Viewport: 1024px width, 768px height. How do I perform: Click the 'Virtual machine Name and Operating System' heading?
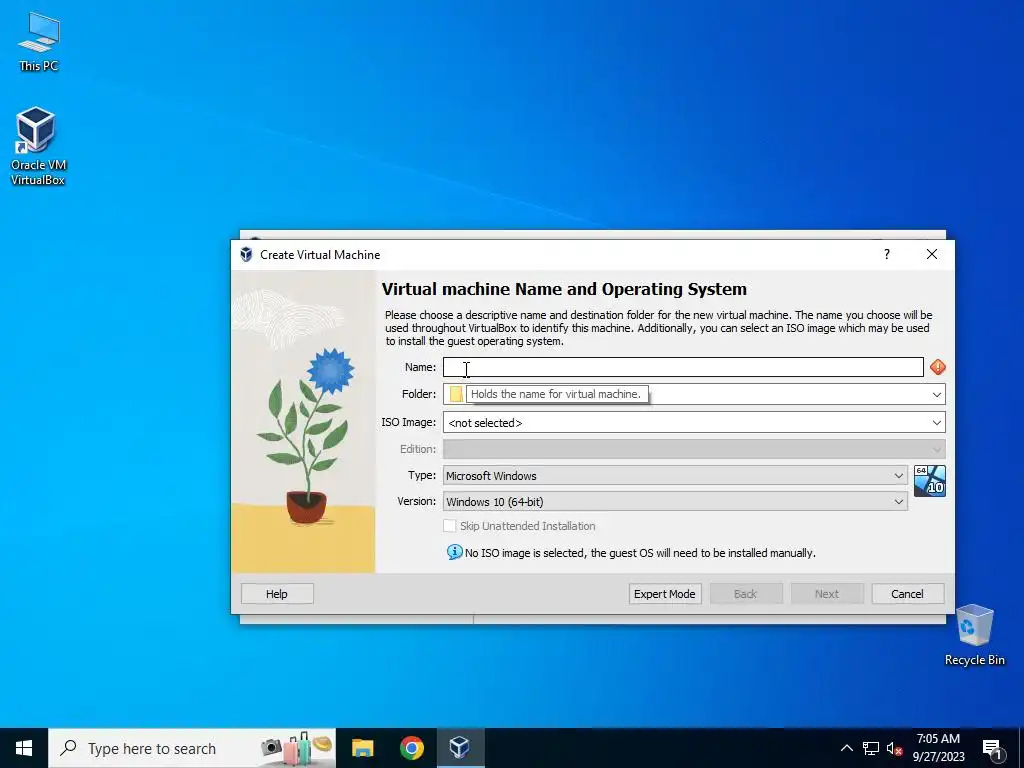click(564, 289)
